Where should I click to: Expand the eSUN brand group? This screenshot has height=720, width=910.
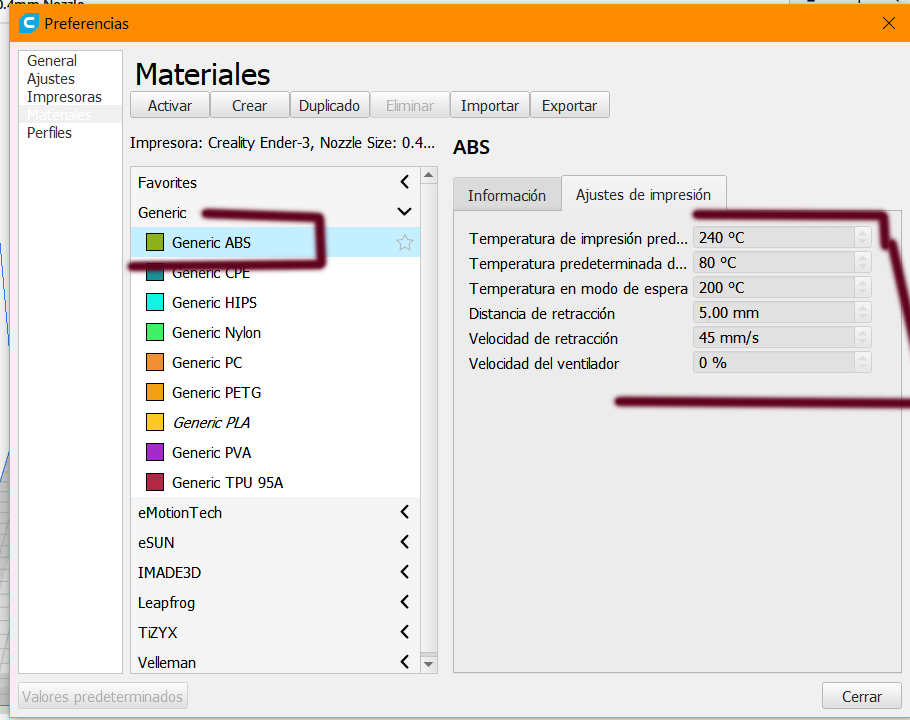404,543
